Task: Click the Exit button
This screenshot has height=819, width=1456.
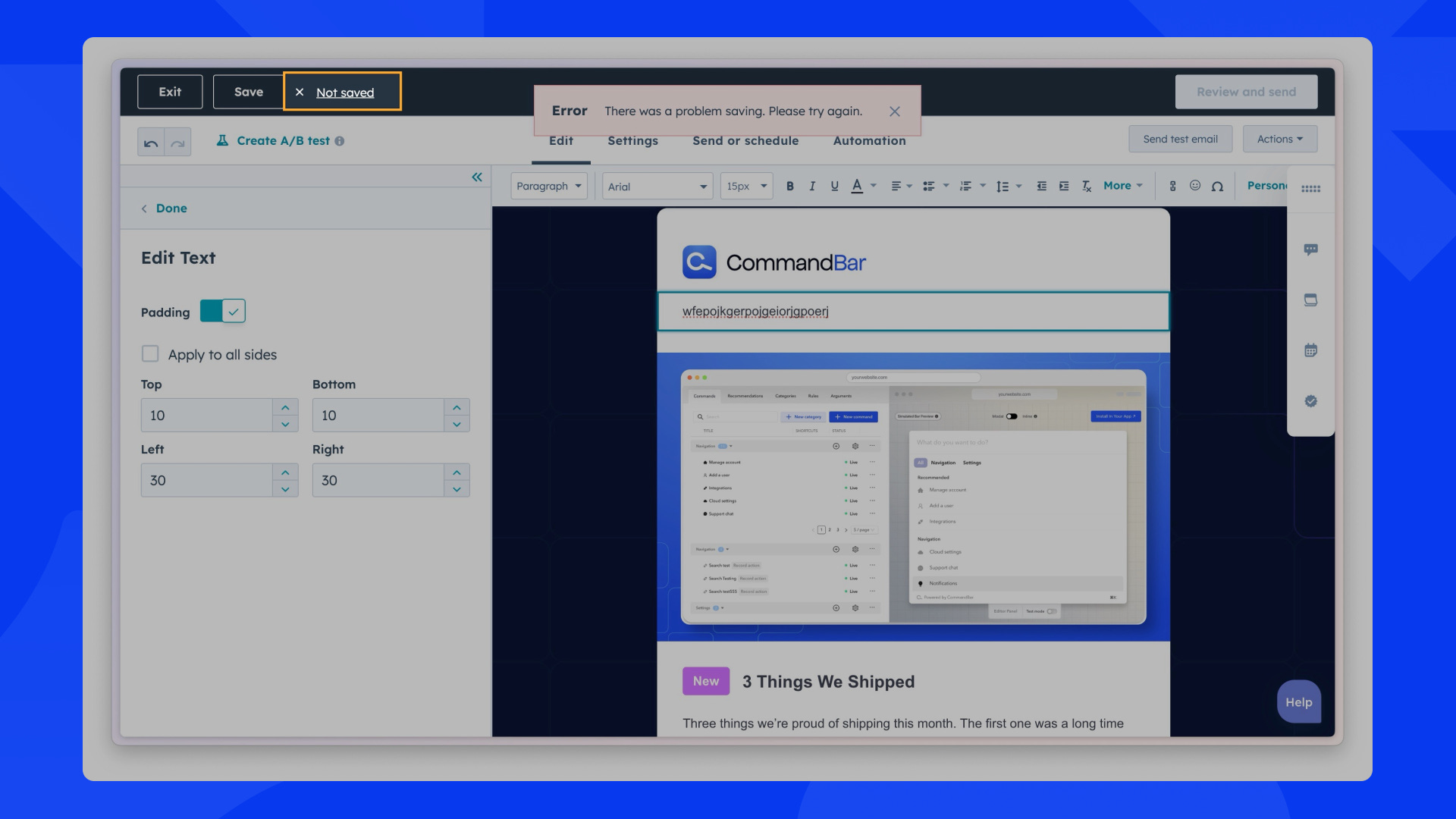Action: (x=170, y=92)
